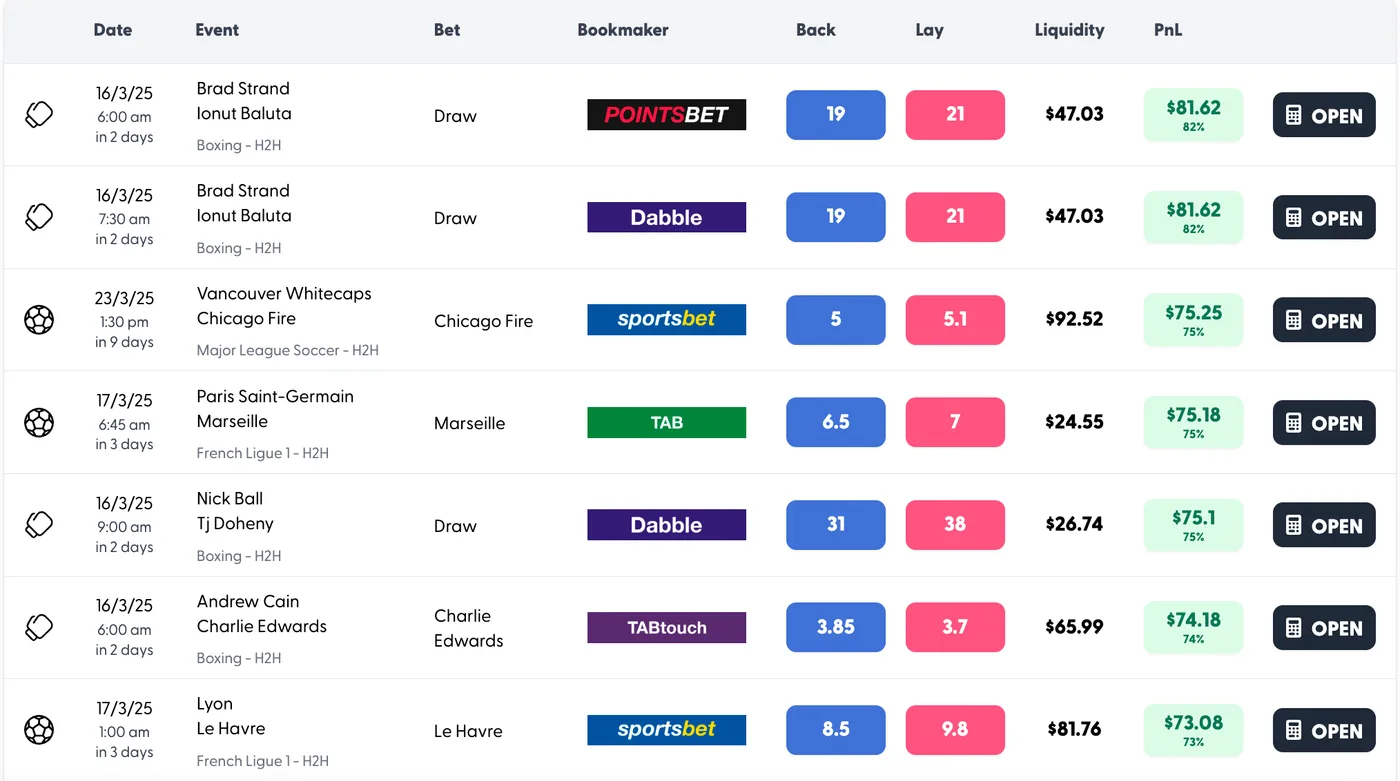Click the lay odds 9.8 for Le Havre

(955, 730)
